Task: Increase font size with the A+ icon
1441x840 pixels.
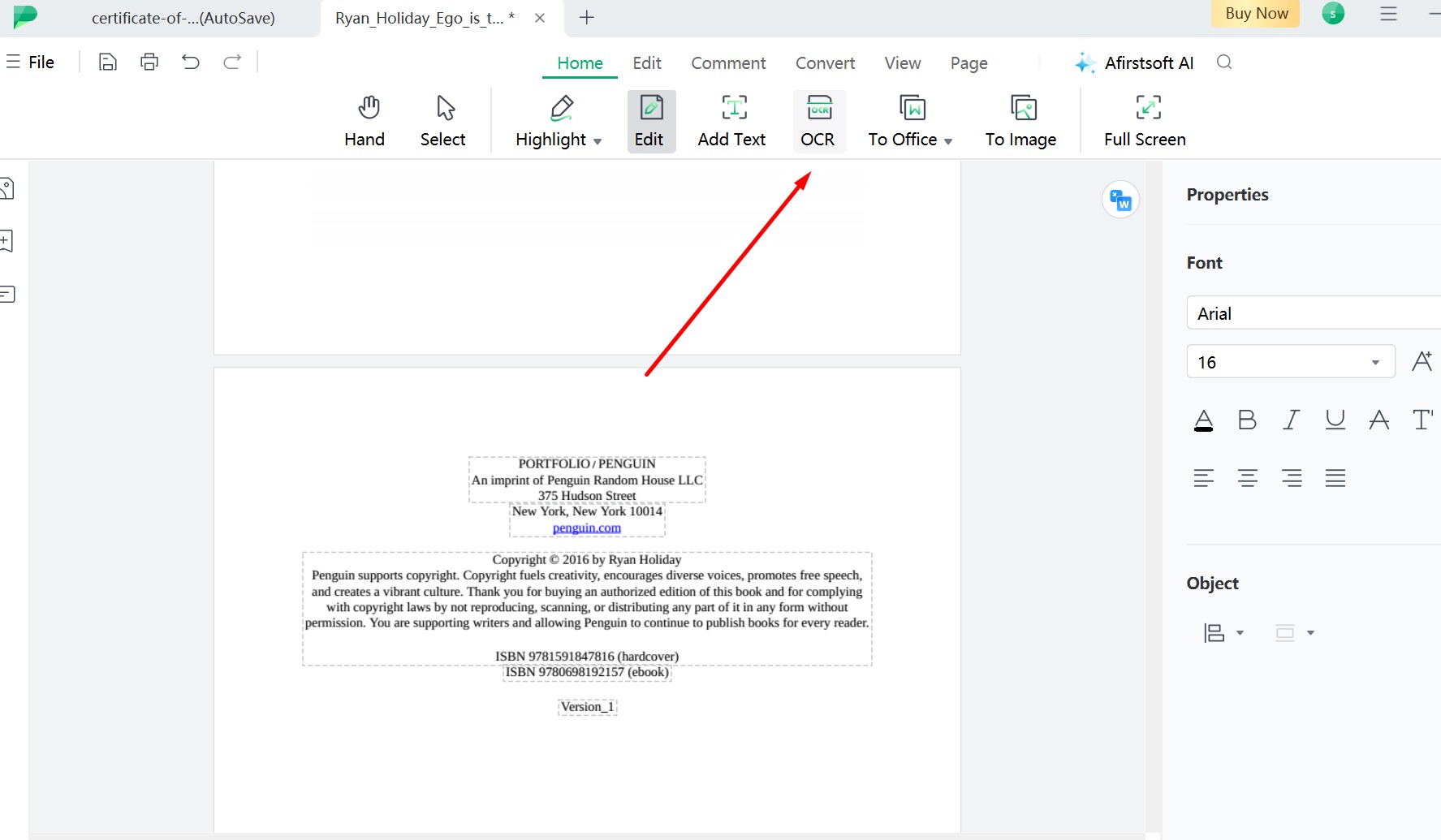Action: tap(1422, 361)
